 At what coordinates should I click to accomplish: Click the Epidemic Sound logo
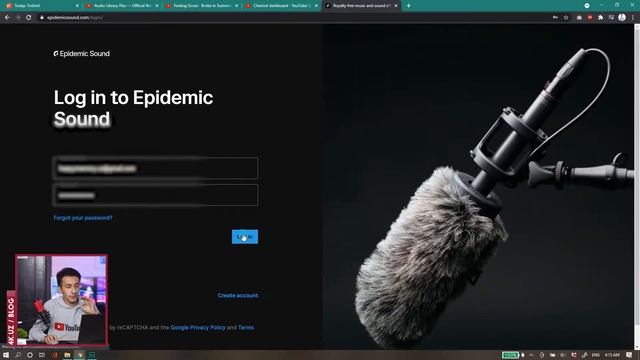pyautogui.click(x=82, y=53)
